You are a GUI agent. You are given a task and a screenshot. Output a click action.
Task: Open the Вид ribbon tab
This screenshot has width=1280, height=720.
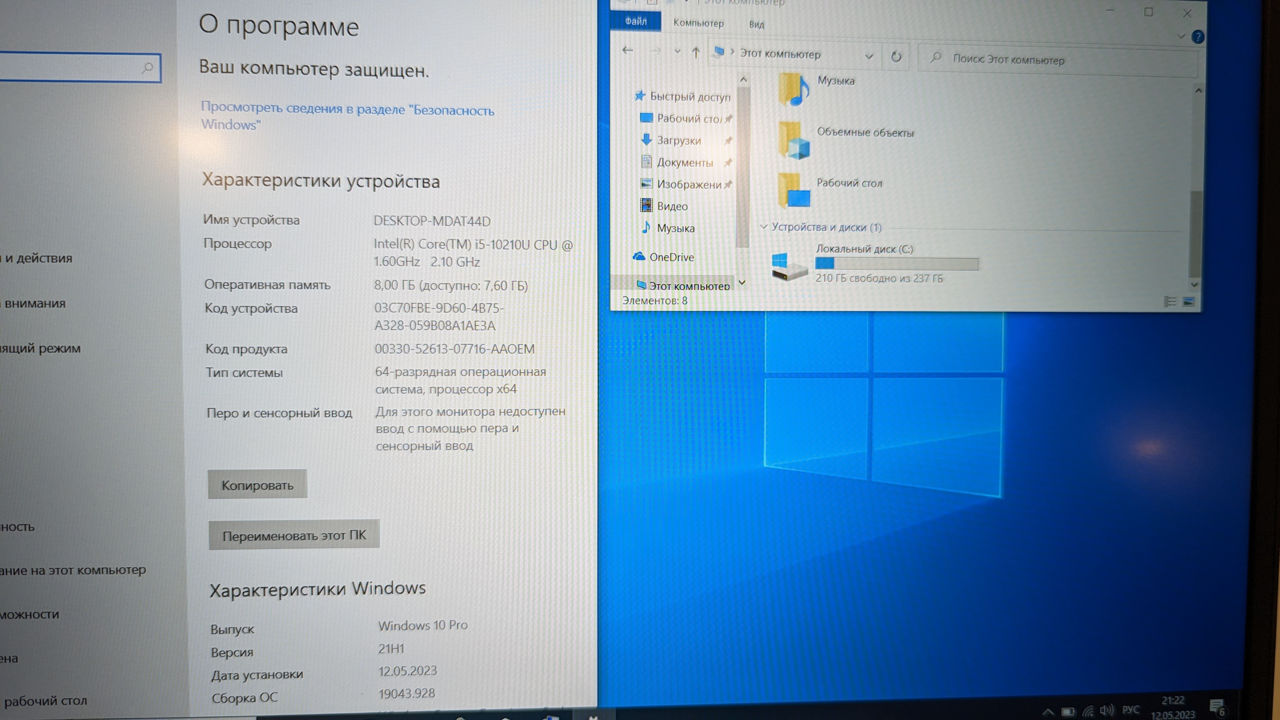click(x=757, y=24)
